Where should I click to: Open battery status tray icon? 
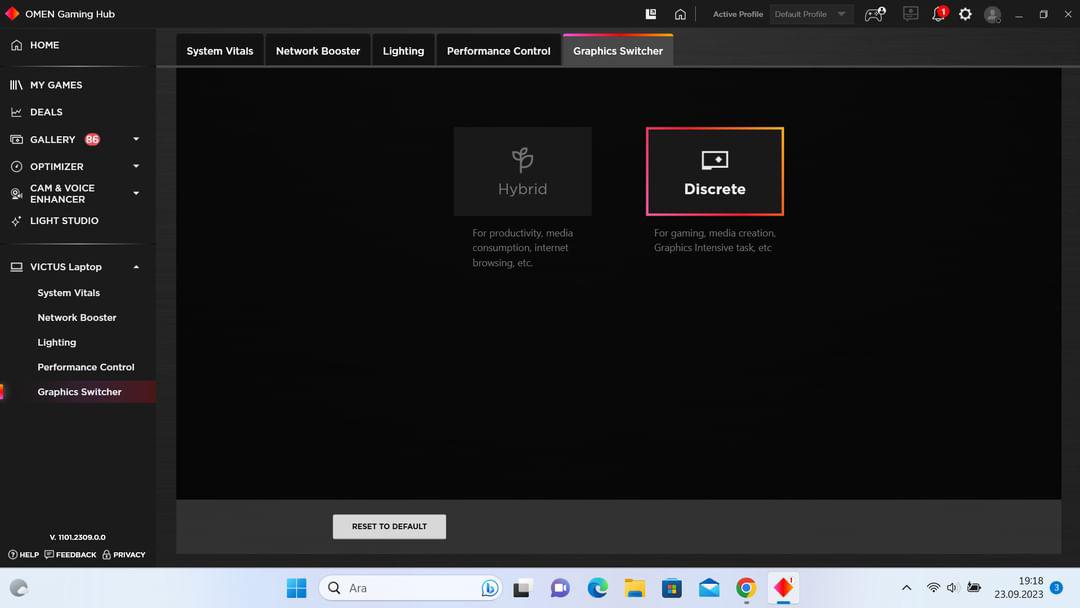click(974, 587)
